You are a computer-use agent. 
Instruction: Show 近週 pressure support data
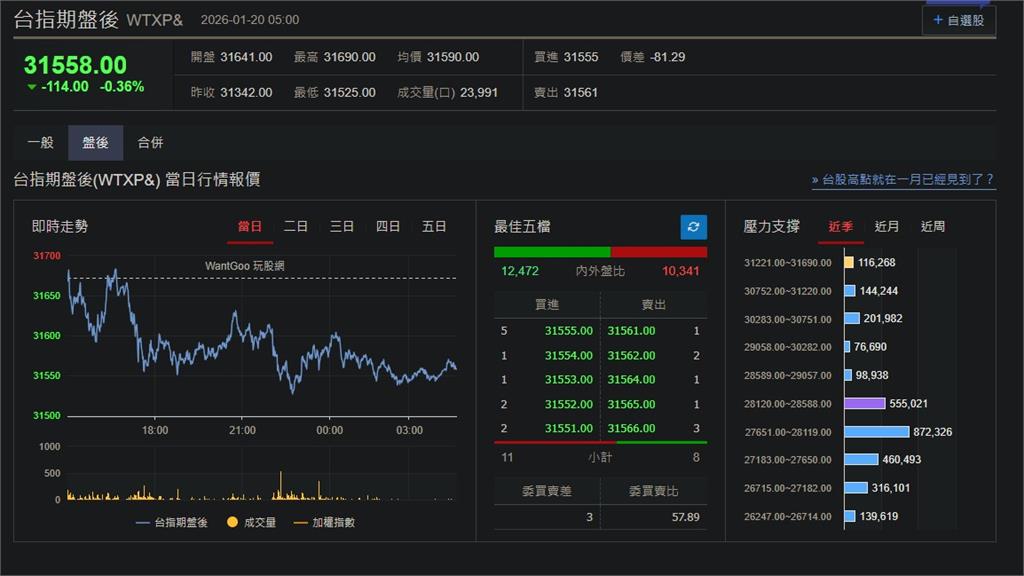932,226
